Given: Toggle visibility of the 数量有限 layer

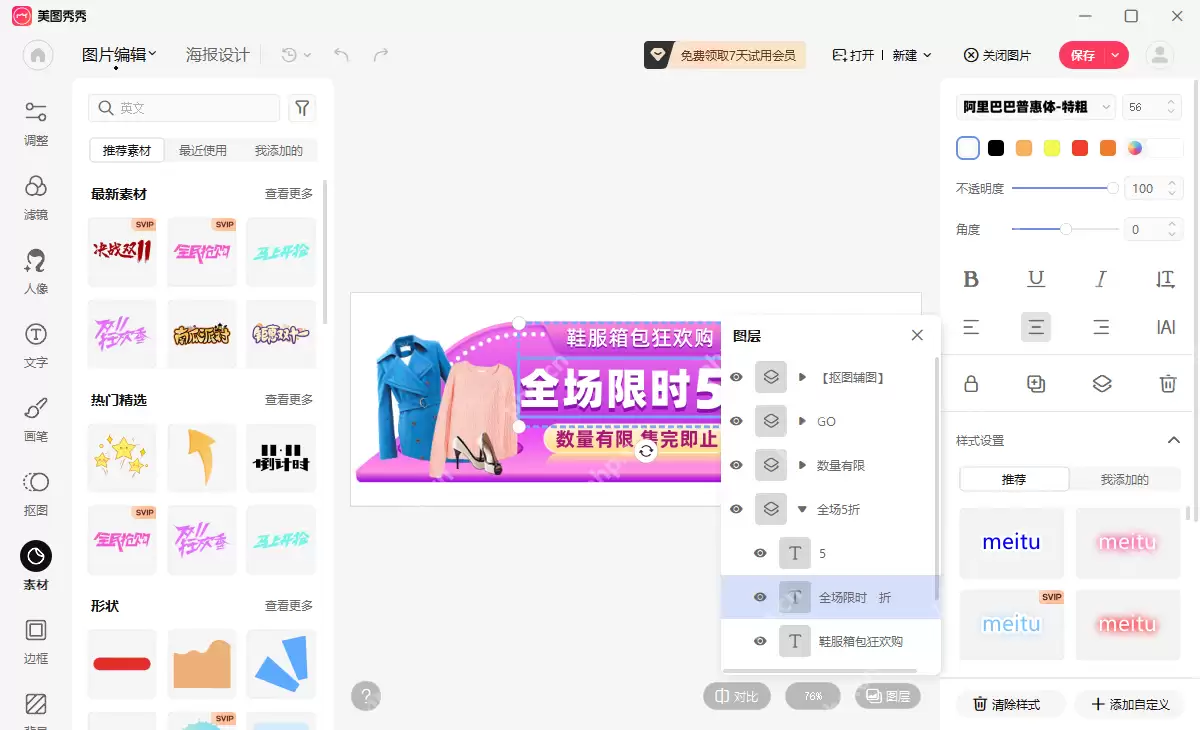Looking at the screenshot, I should click(x=735, y=465).
